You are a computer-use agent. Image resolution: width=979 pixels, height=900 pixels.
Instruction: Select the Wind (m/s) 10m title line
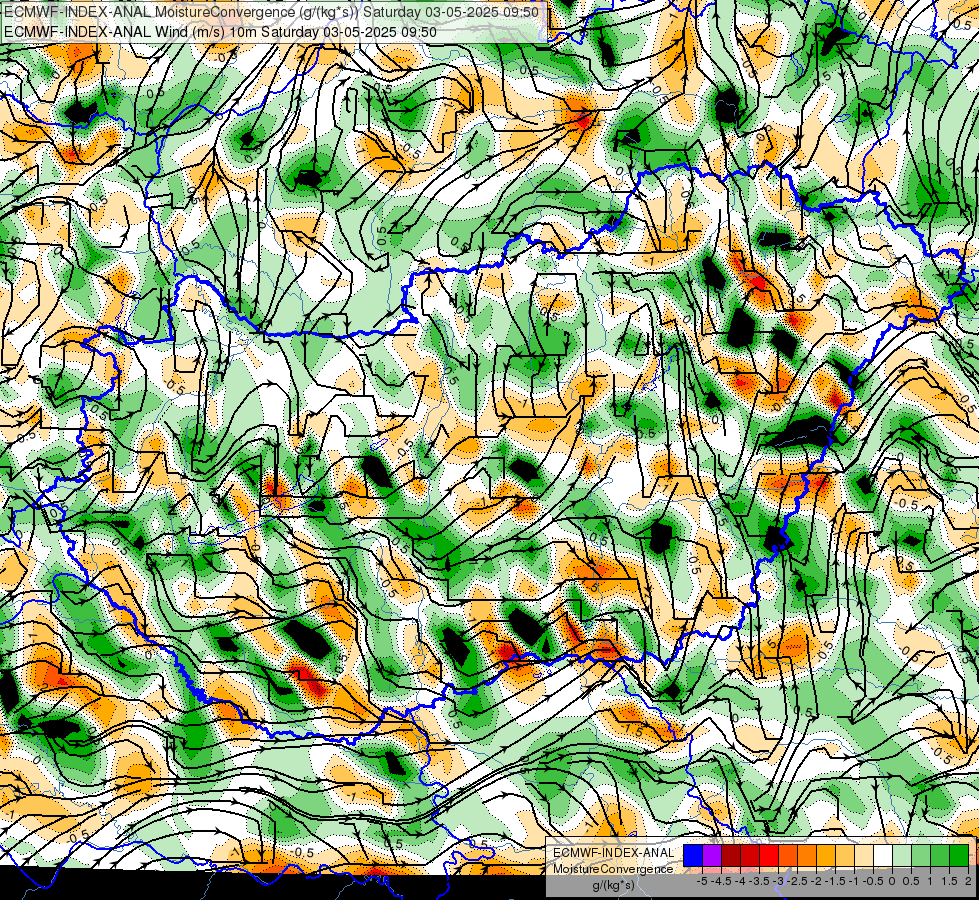(x=220, y=31)
